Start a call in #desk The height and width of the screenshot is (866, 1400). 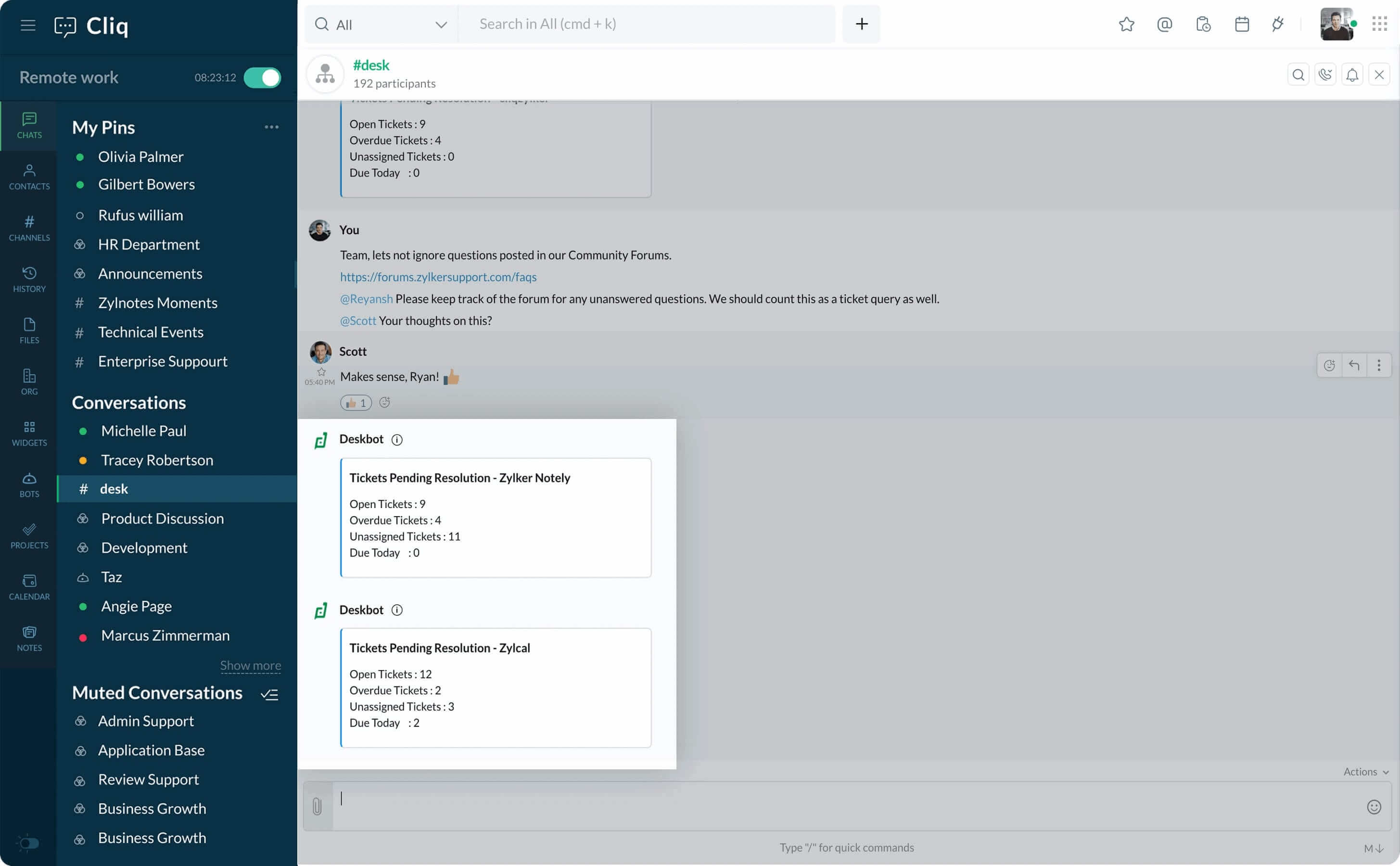1324,75
